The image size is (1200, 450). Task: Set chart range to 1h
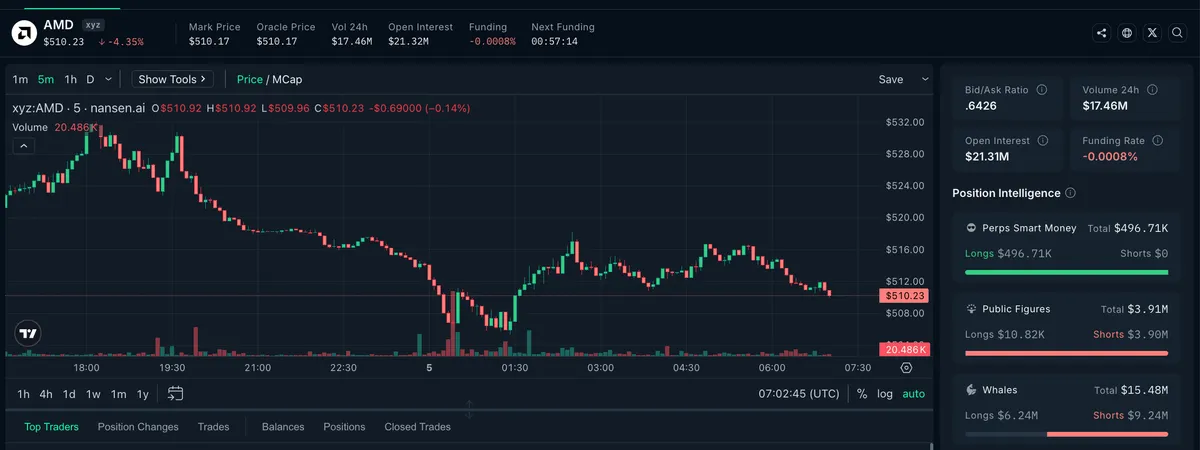point(23,394)
